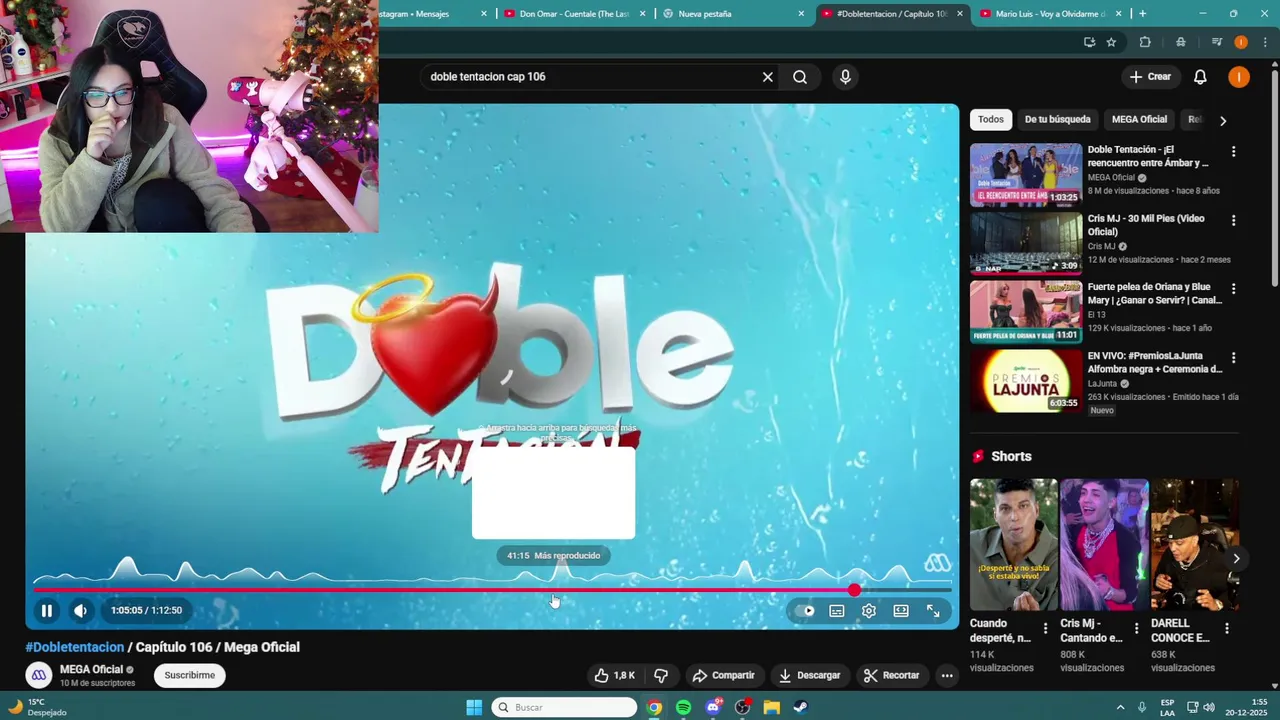Open options for the Cris MJ 30 Mil Pies video
The width and height of the screenshot is (1280, 720).
pos(1233,220)
